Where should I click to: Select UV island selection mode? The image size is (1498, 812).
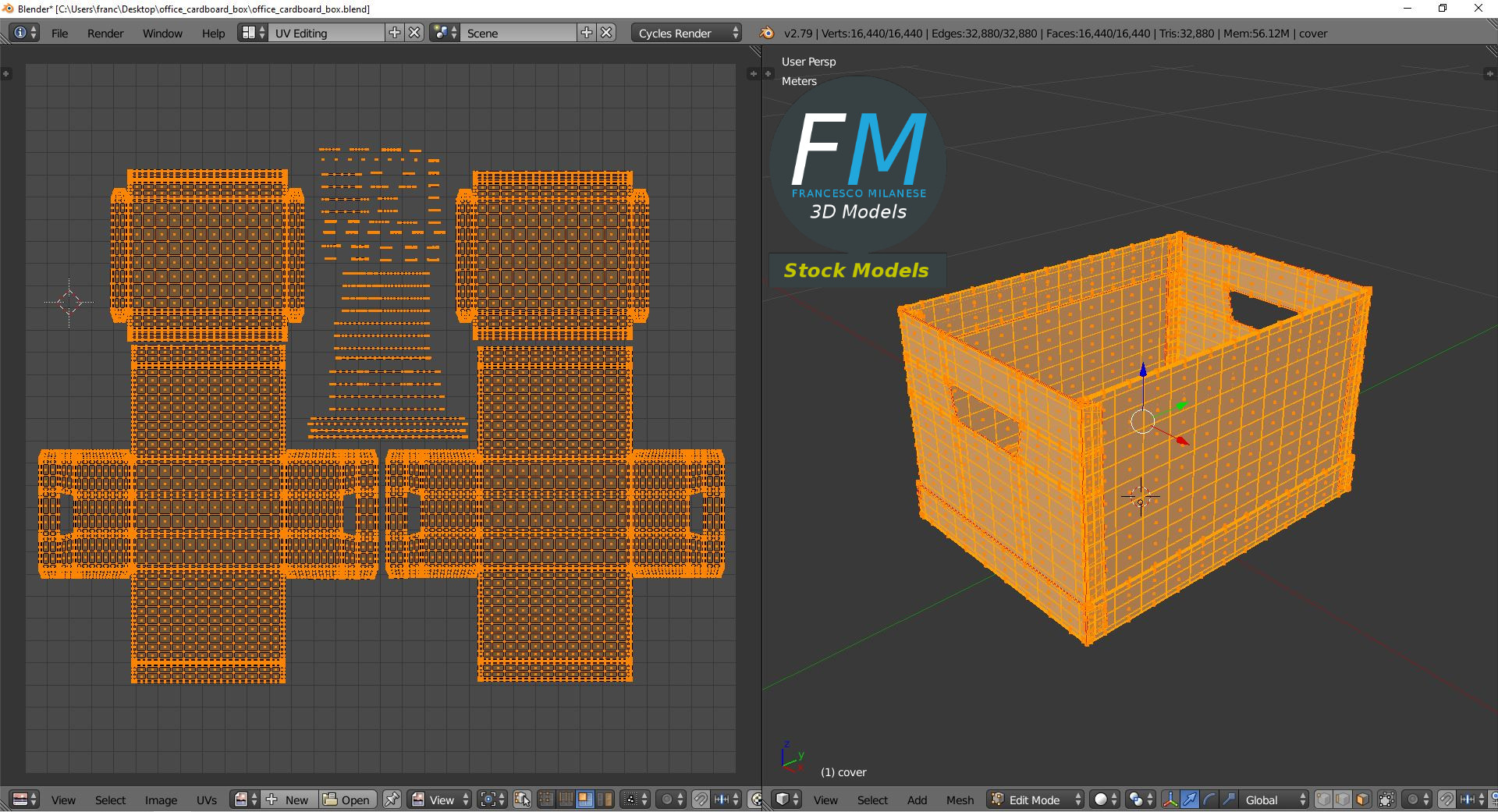point(604,800)
